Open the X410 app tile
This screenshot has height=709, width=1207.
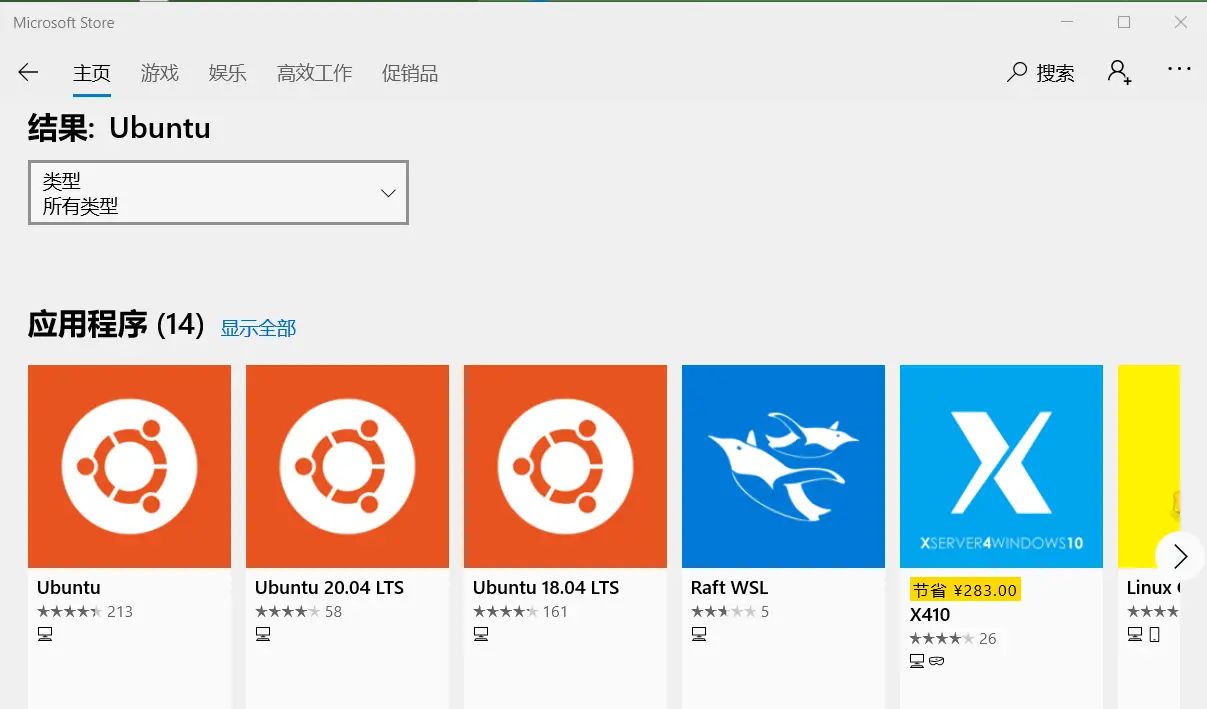pyautogui.click(x=1001, y=466)
